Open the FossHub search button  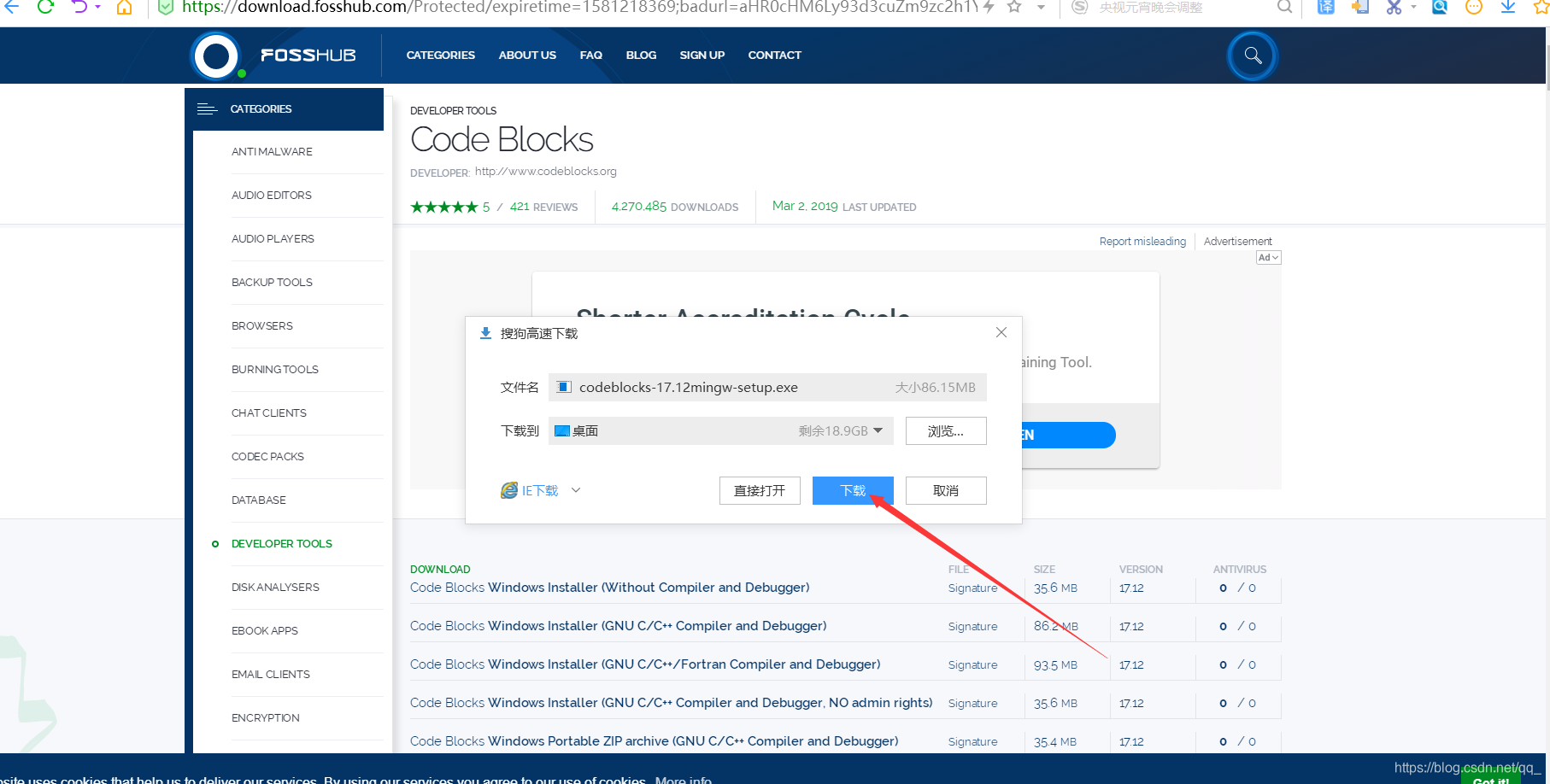1253,56
